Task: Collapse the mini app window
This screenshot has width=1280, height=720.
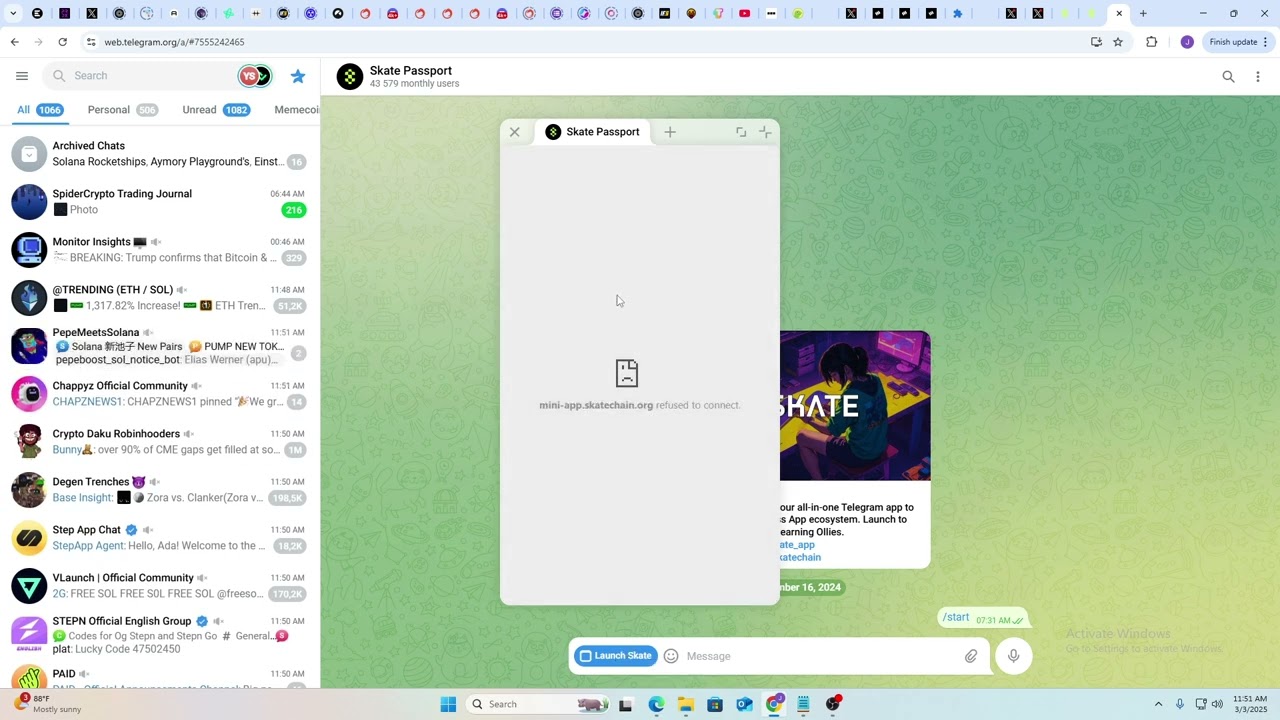Action: coord(765,132)
